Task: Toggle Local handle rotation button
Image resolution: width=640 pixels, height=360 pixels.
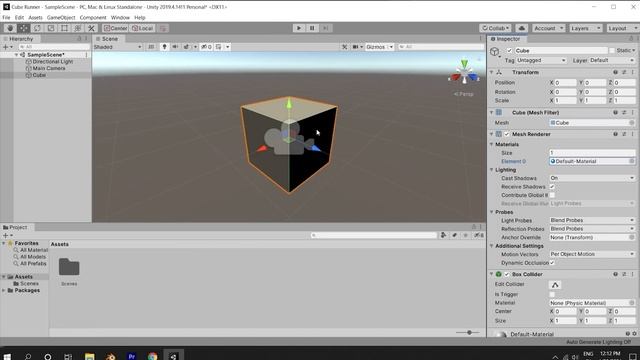Action: coord(142,28)
